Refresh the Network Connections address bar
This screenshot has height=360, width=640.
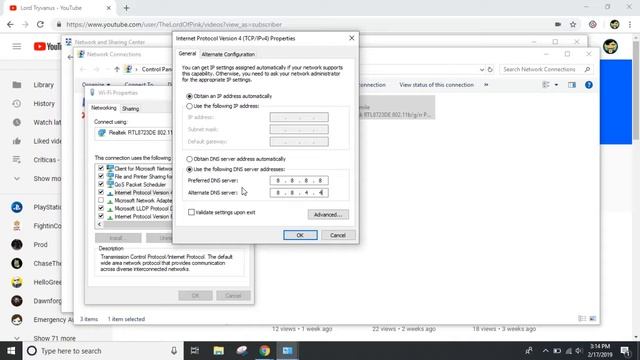pos(490,69)
